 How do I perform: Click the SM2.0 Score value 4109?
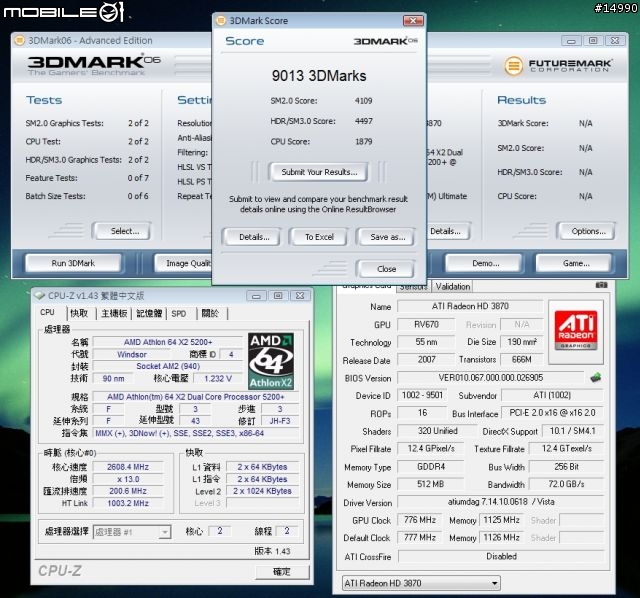pyautogui.click(x=363, y=101)
